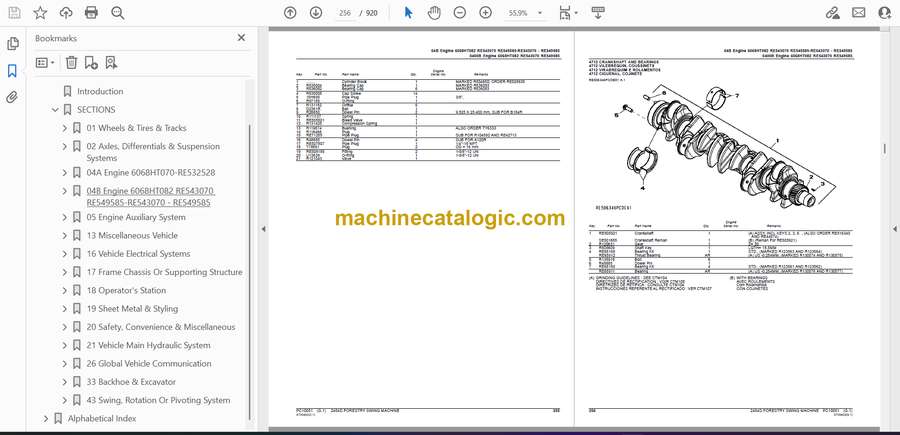Click the document vertical scrollbar

pyautogui.click(x=884, y=148)
